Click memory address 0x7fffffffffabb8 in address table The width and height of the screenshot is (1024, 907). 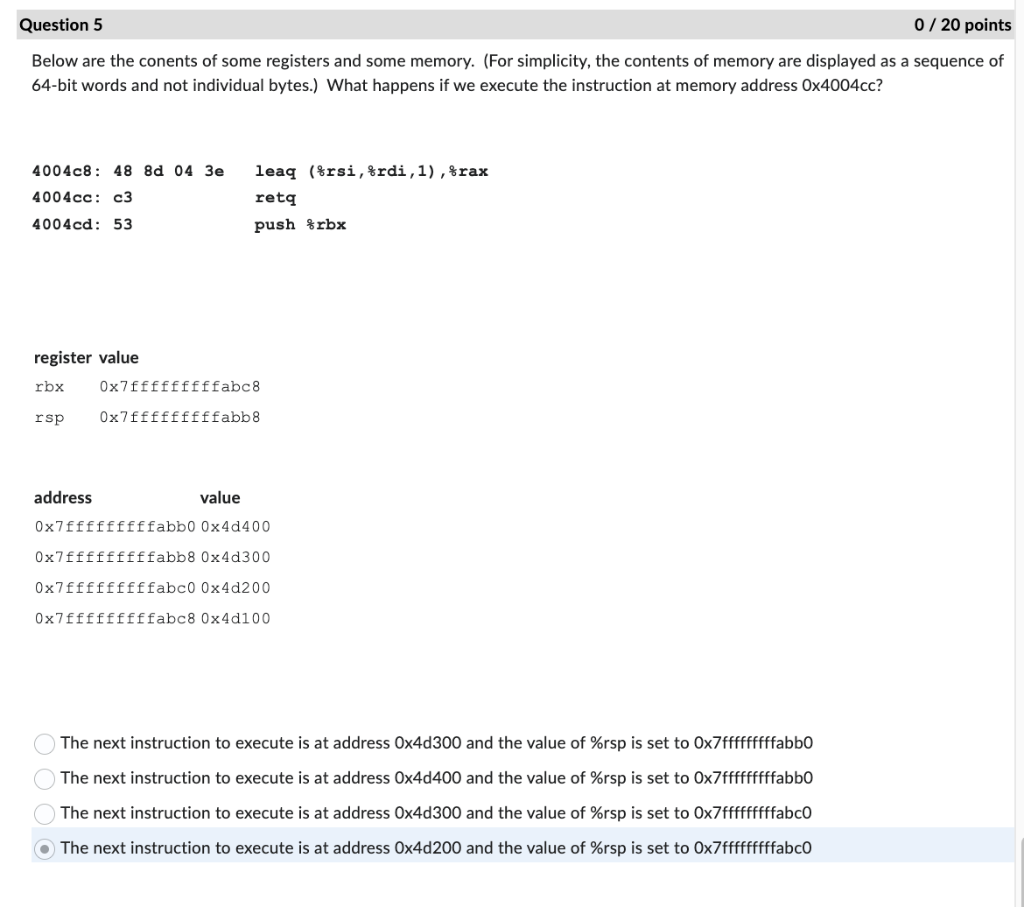(115, 558)
